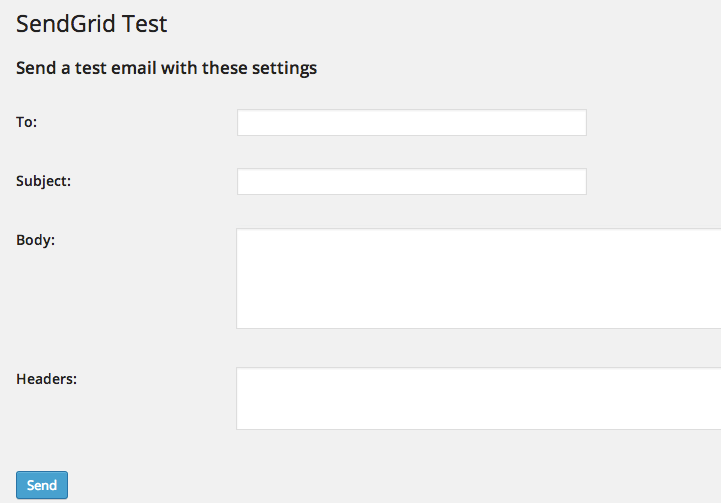Focus the message body textarea
The width and height of the screenshot is (721, 503).
[x=478, y=278]
